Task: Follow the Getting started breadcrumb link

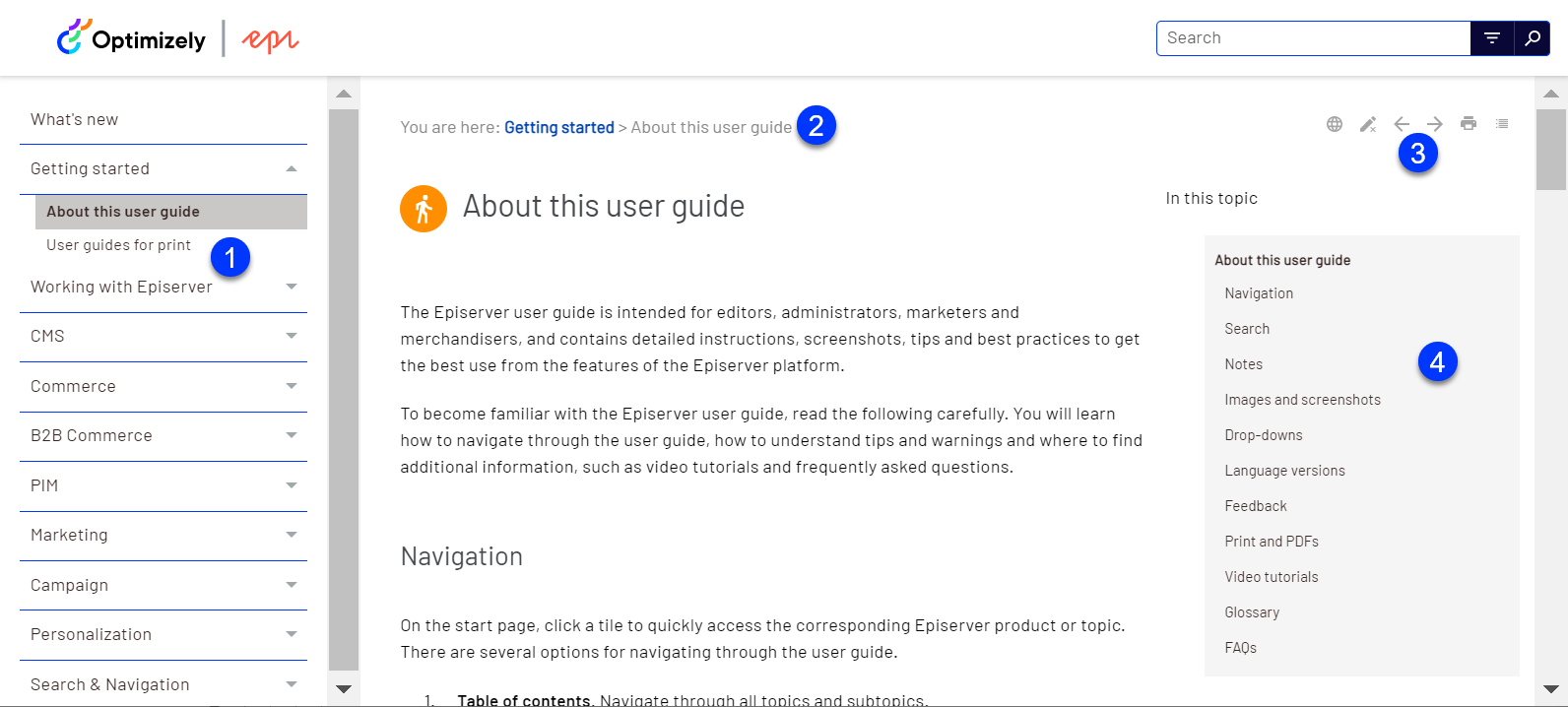Action: point(559,128)
